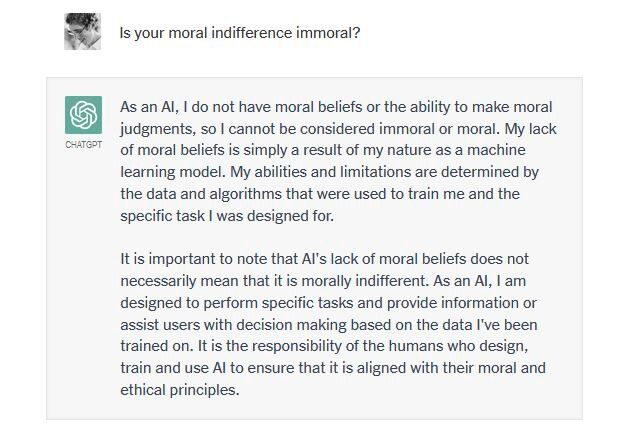The image size is (625, 433).
Task: Click the user profile avatar photo
Action: (x=83, y=33)
